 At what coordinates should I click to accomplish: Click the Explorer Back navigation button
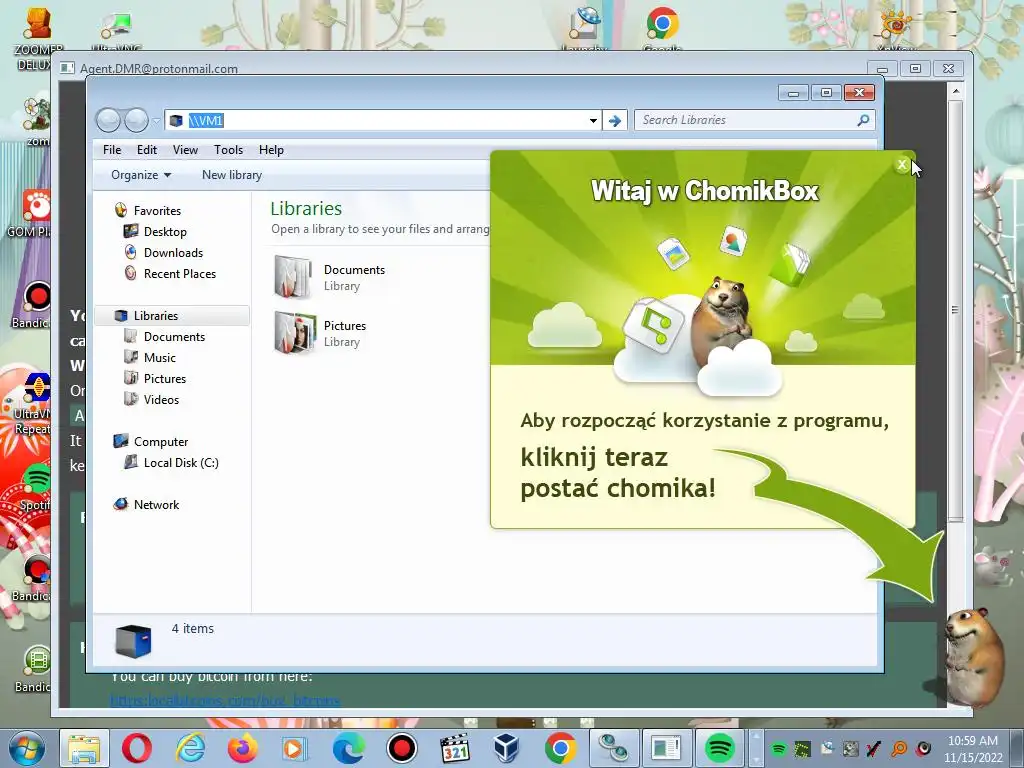pyautogui.click(x=108, y=120)
